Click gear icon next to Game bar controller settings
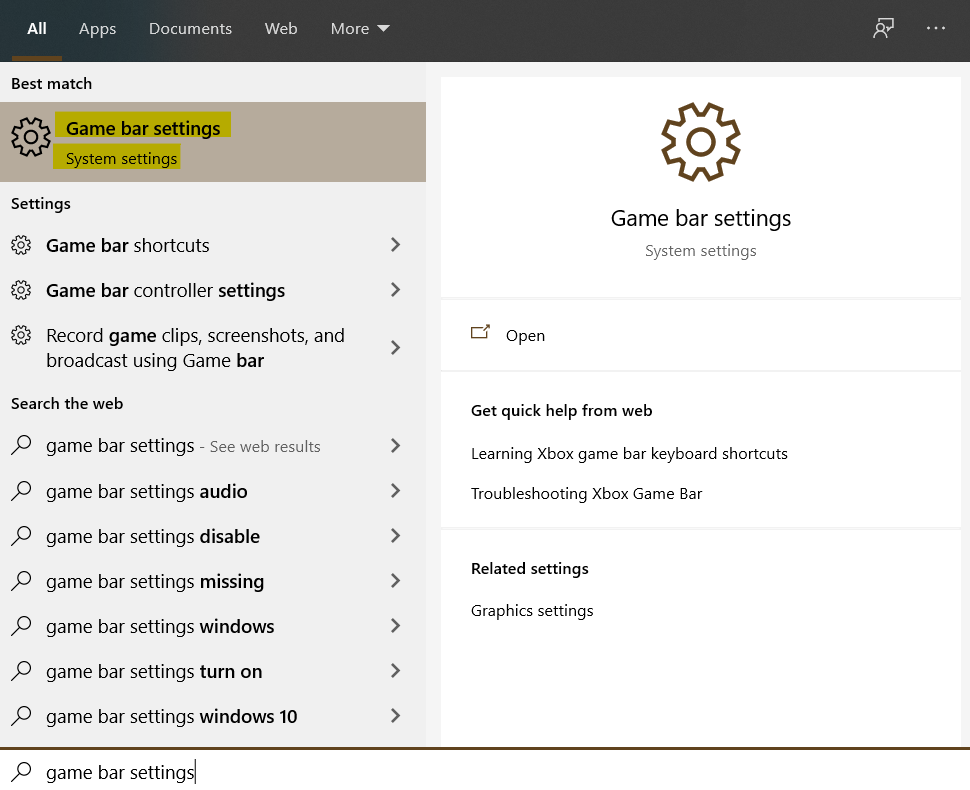970x790 pixels. tap(21, 290)
